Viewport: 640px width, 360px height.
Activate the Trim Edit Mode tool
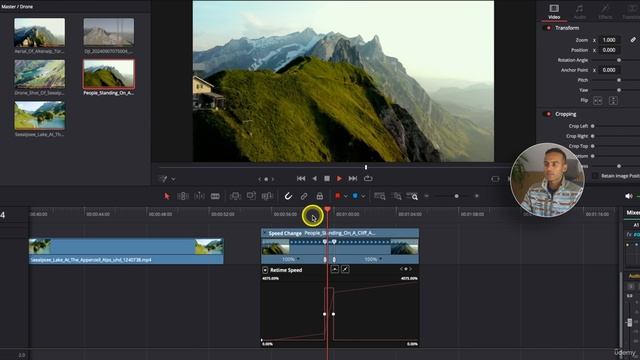pos(183,196)
